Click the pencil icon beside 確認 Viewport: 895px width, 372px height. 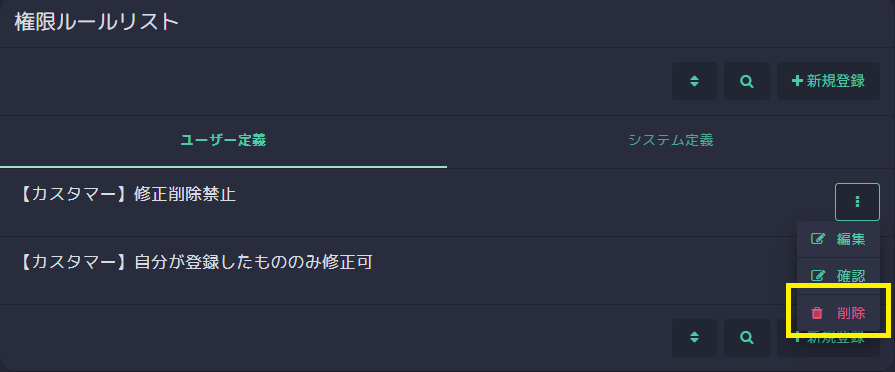pyautogui.click(x=818, y=276)
